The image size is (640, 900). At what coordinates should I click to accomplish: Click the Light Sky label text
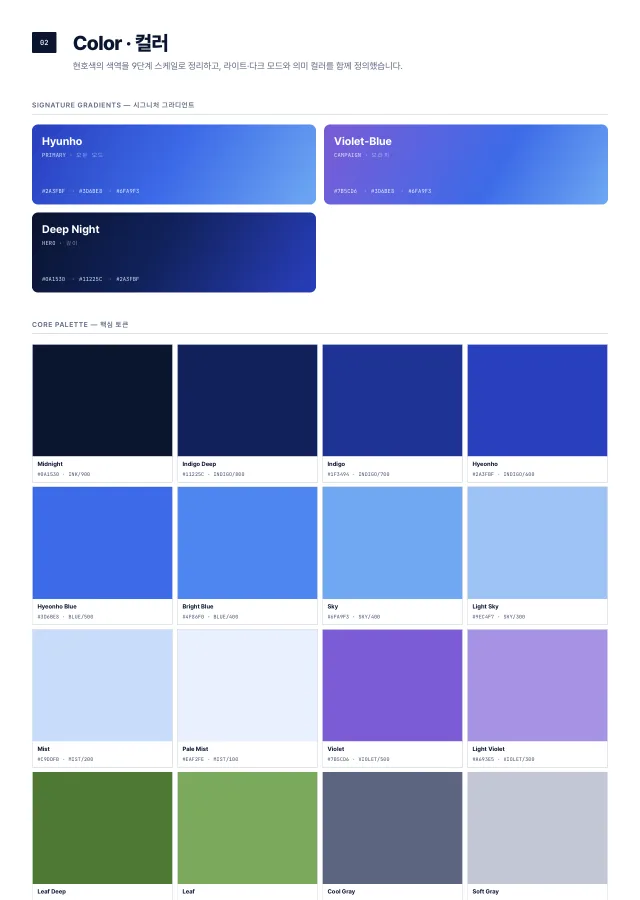[486, 606]
